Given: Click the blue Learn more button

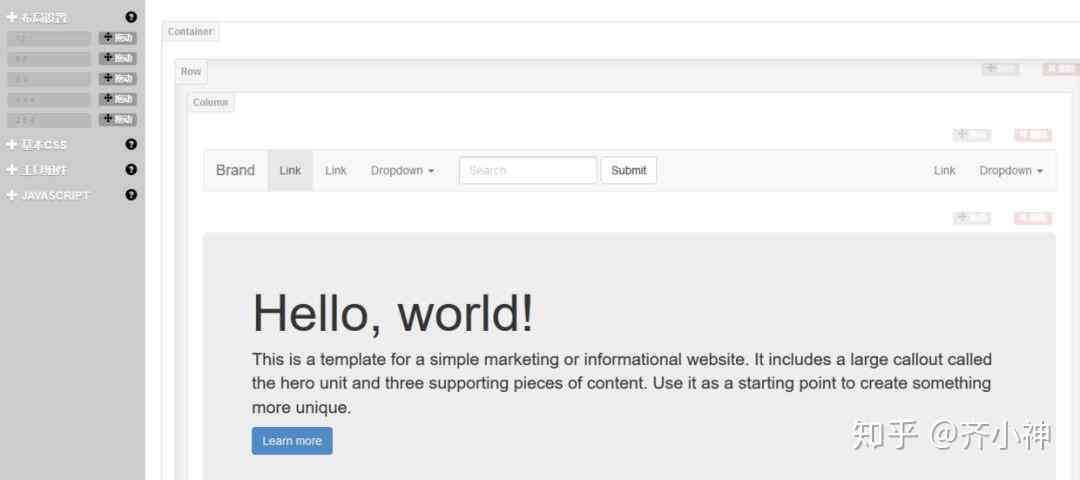Looking at the screenshot, I should [x=292, y=441].
